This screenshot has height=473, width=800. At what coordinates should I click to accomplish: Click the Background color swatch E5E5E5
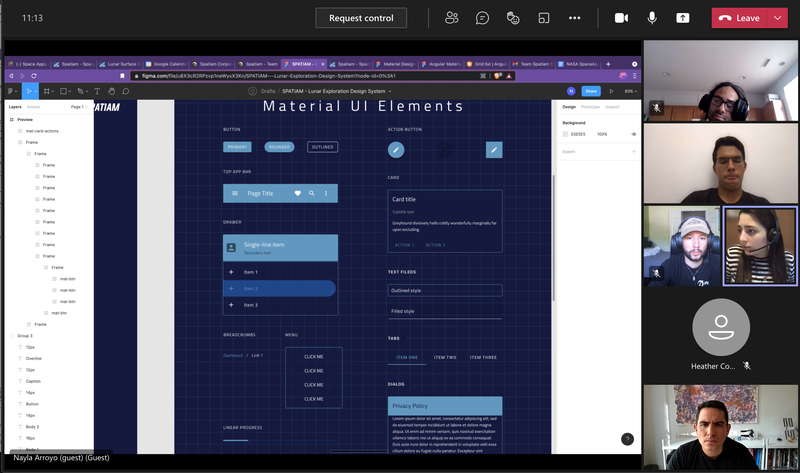click(x=566, y=133)
